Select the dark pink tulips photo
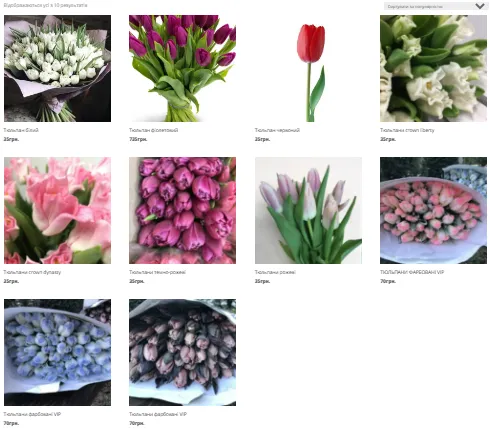This screenshot has height=429, width=490. tap(182, 210)
